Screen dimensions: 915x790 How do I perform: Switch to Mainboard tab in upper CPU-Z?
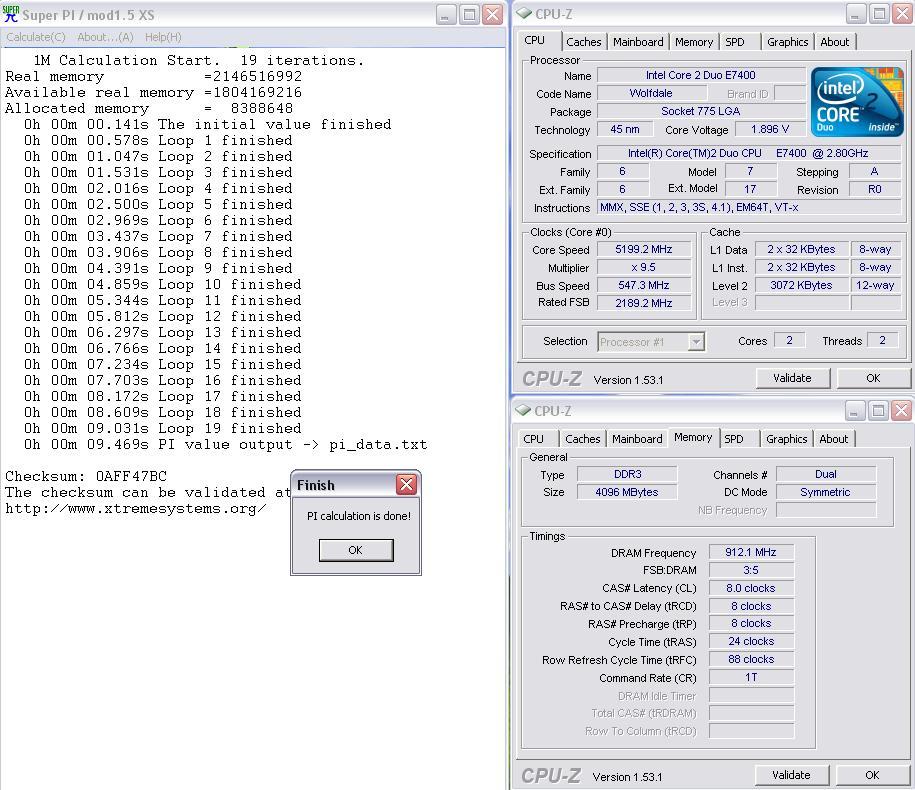coord(638,42)
